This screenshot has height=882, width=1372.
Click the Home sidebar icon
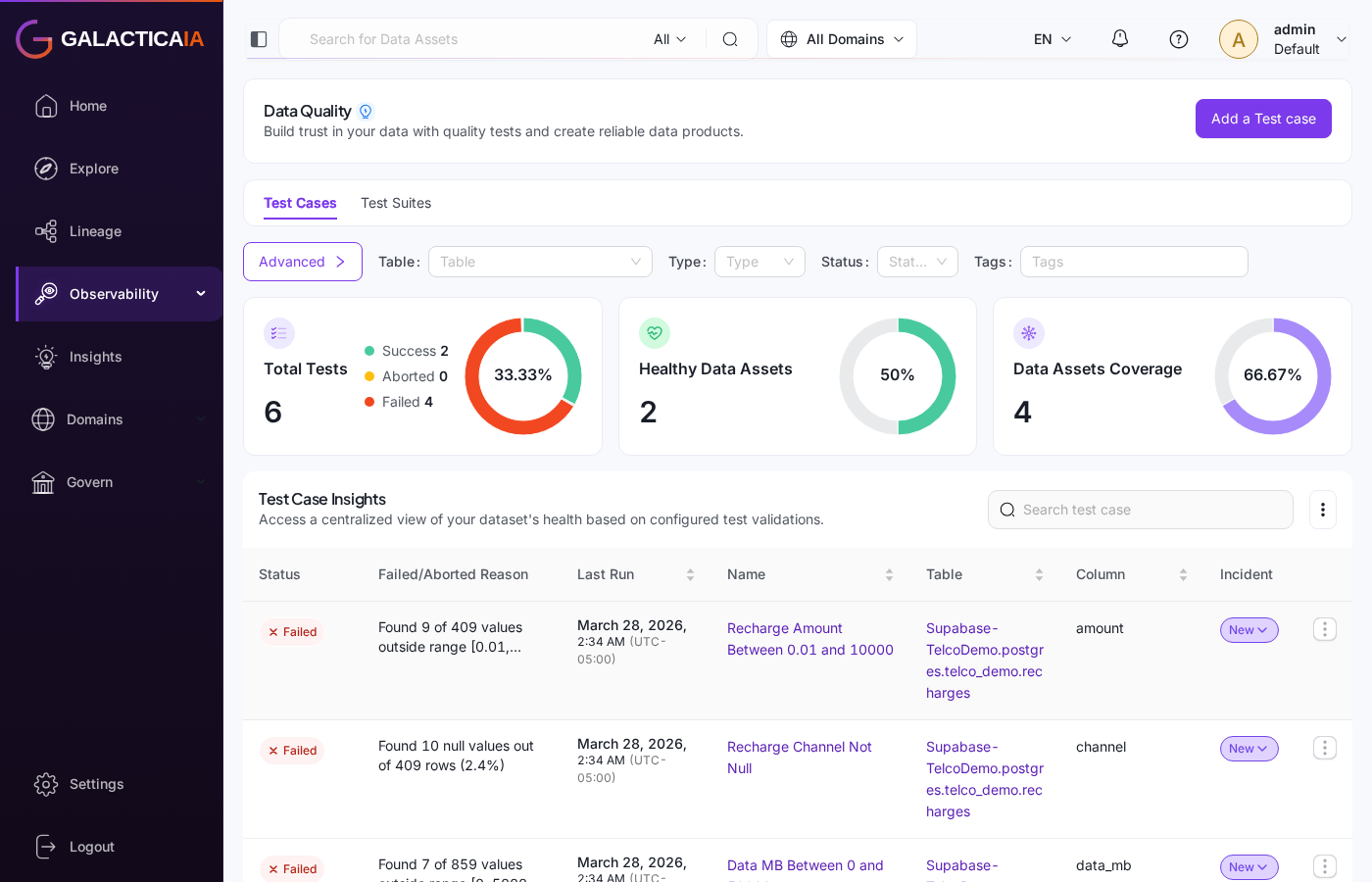46,106
